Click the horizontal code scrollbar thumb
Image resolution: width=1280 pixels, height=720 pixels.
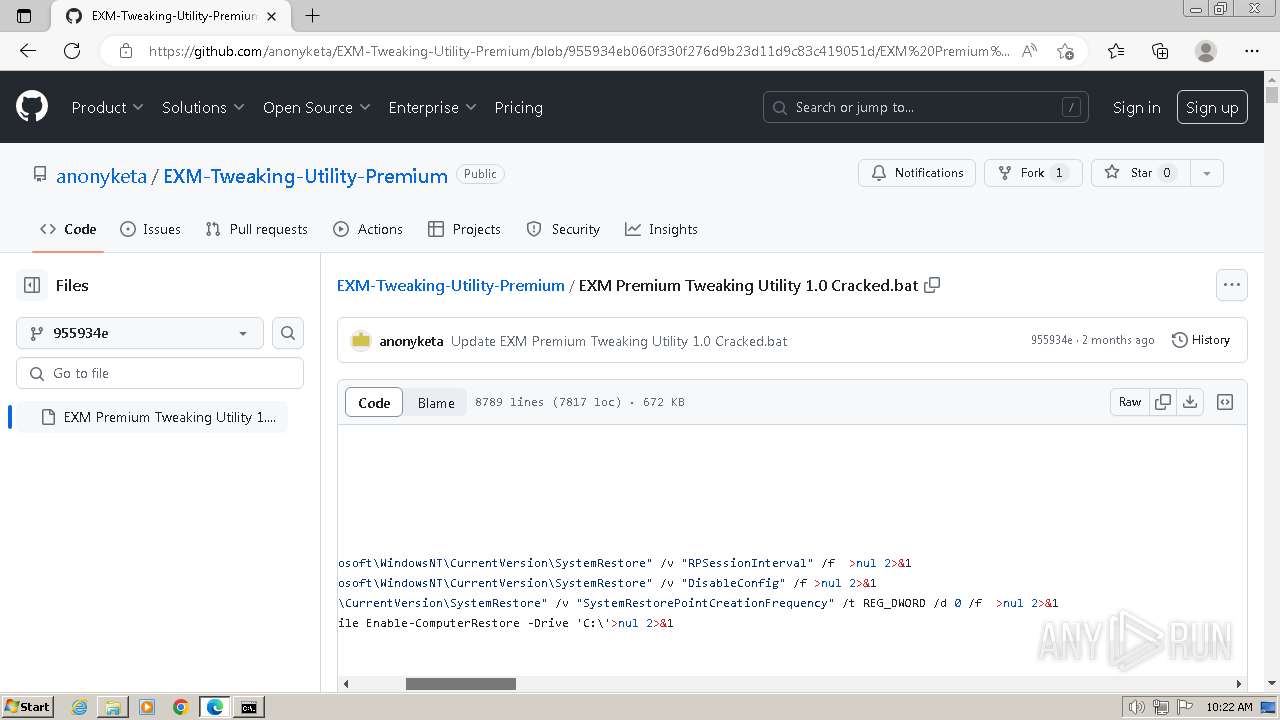click(460, 684)
